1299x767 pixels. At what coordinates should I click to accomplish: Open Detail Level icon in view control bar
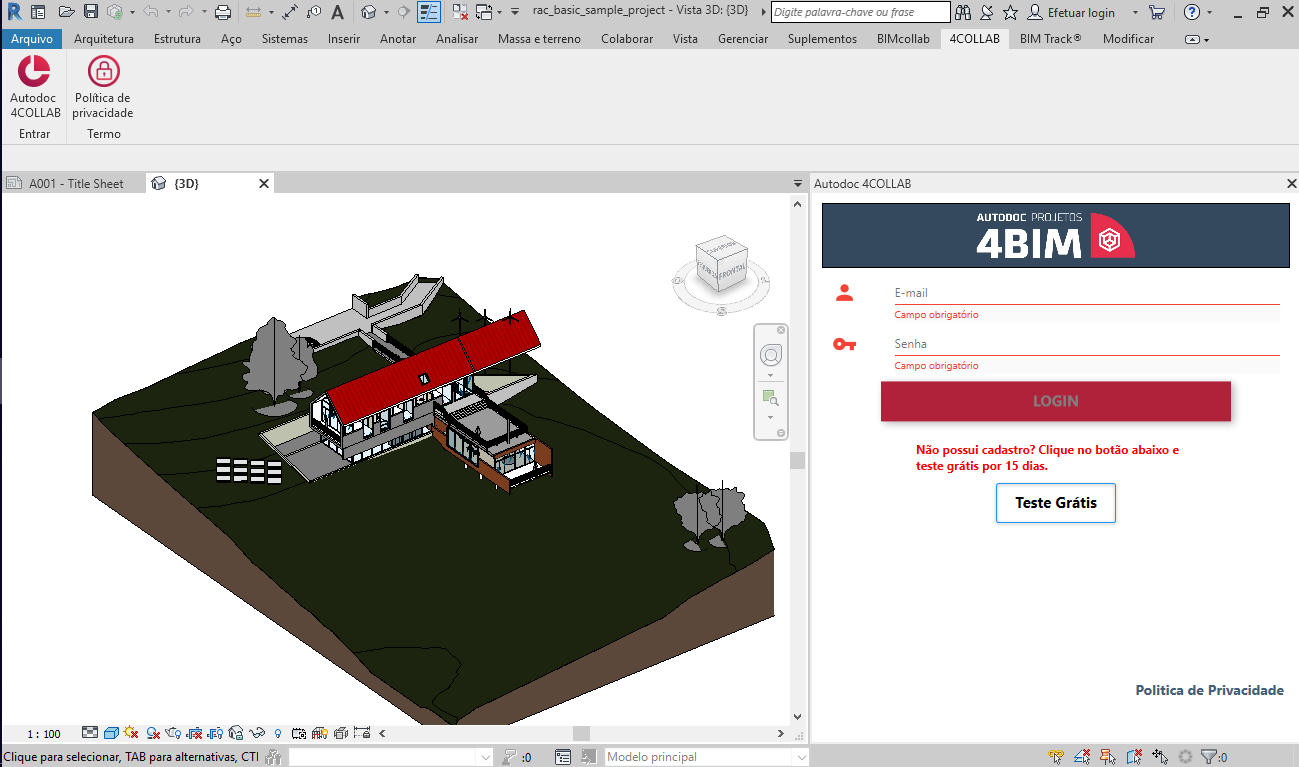(90, 733)
